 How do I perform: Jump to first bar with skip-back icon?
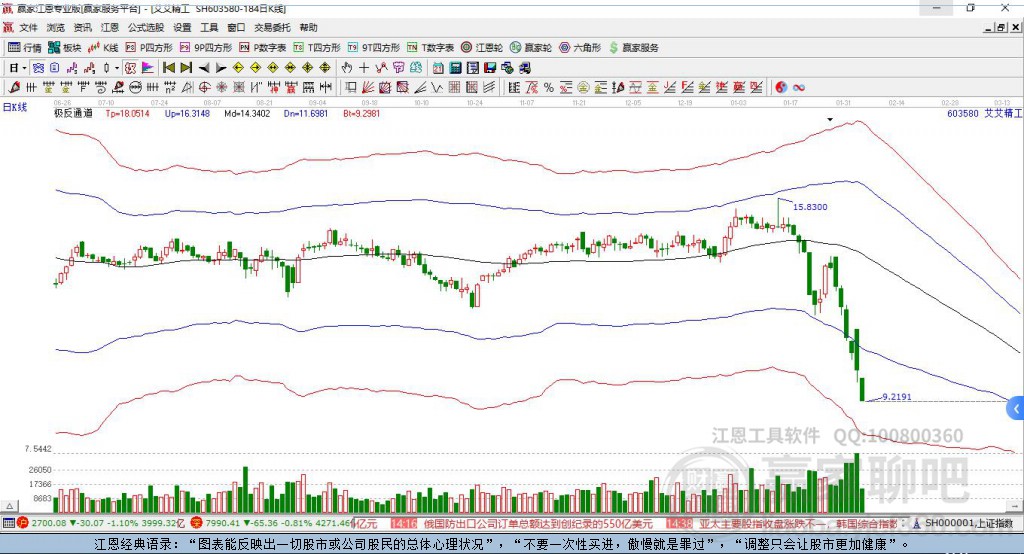coord(169,68)
